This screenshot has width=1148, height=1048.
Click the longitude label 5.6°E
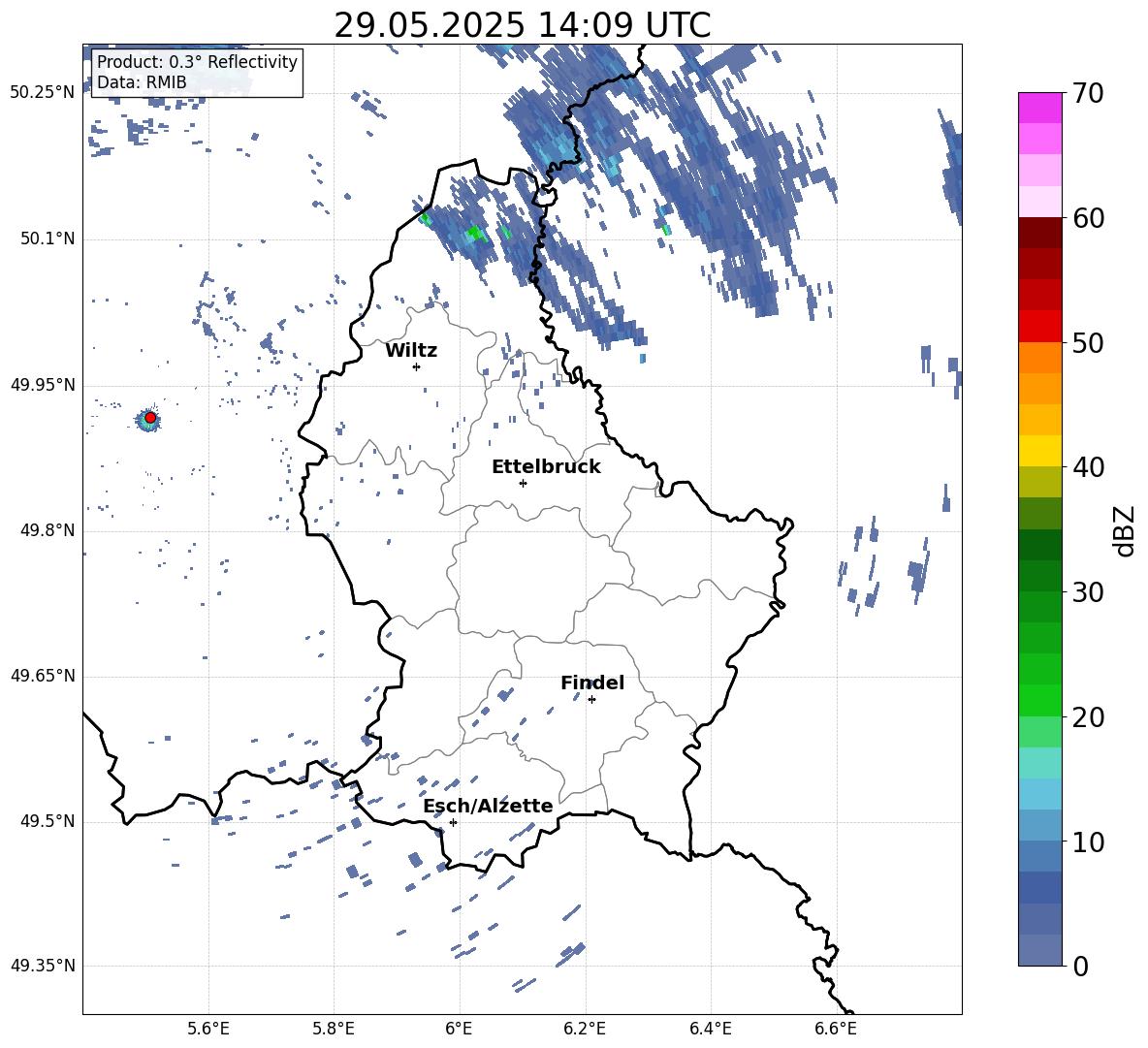click(208, 1030)
